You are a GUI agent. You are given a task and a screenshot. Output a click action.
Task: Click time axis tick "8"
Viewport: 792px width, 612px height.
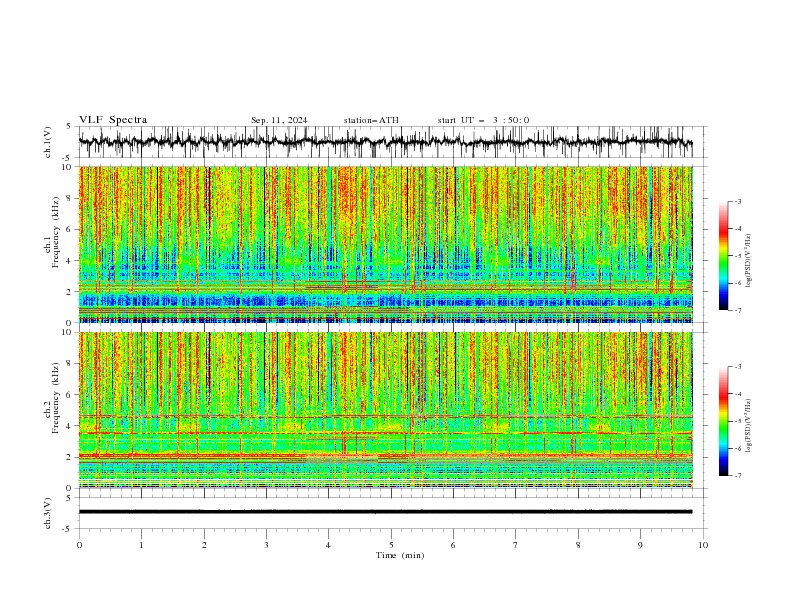coord(578,545)
